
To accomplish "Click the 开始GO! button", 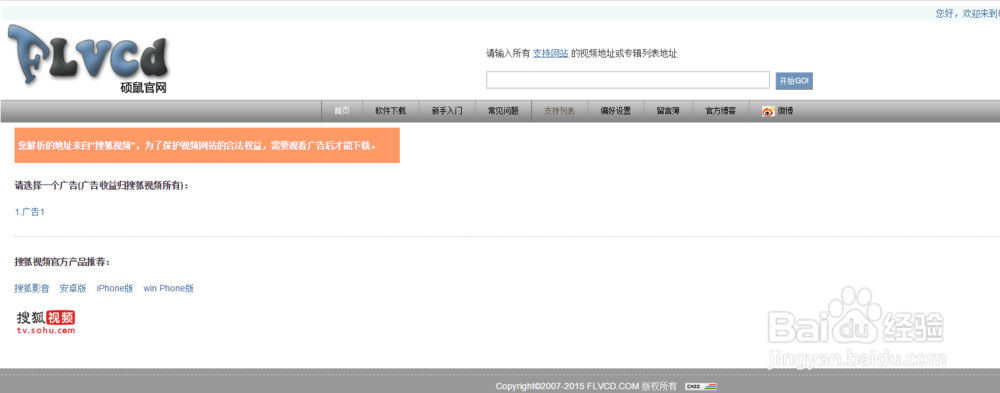I will coord(794,81).
